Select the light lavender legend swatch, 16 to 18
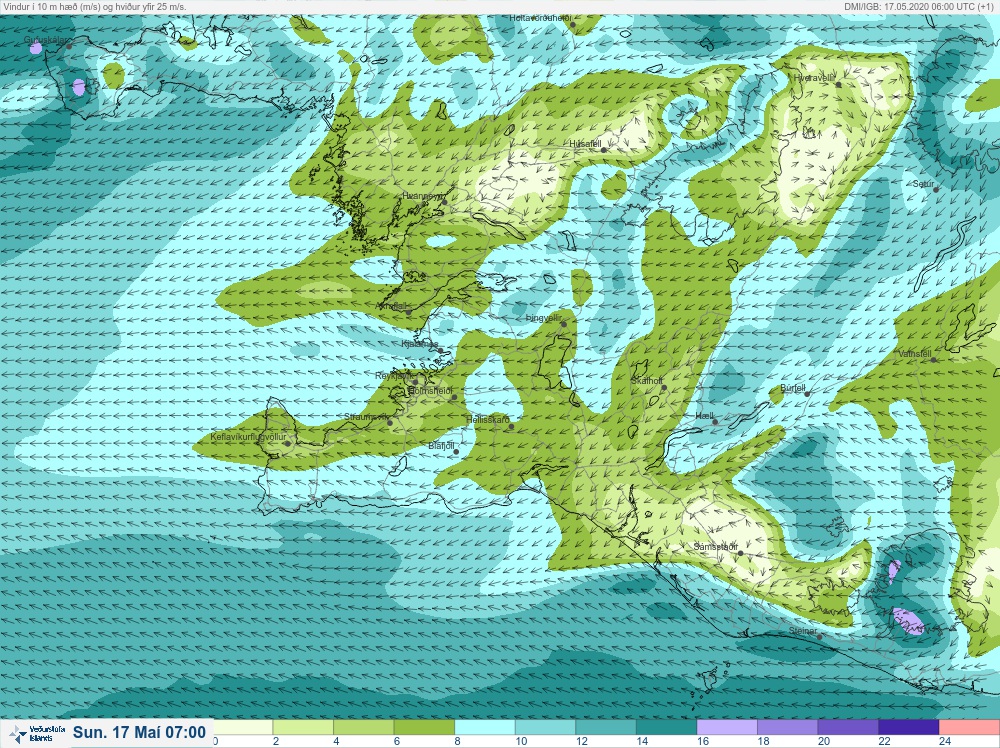Image resolution: width=1000 pixels, height=748 pixels. click(727, 728)
